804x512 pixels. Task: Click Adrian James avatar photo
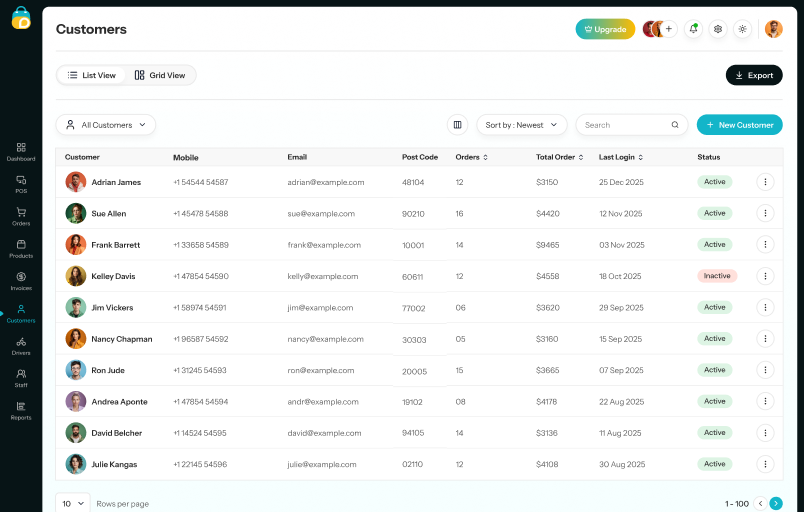click(75, 182)
